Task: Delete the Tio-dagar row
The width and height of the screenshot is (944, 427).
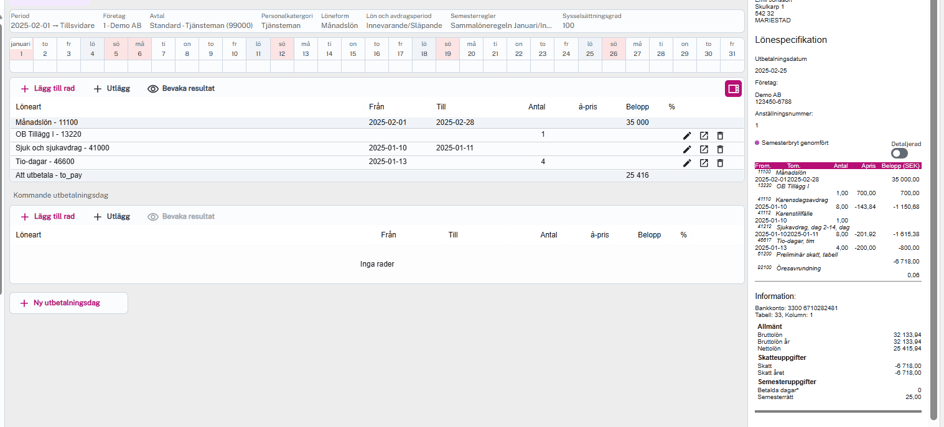Action: coord(720,163)
